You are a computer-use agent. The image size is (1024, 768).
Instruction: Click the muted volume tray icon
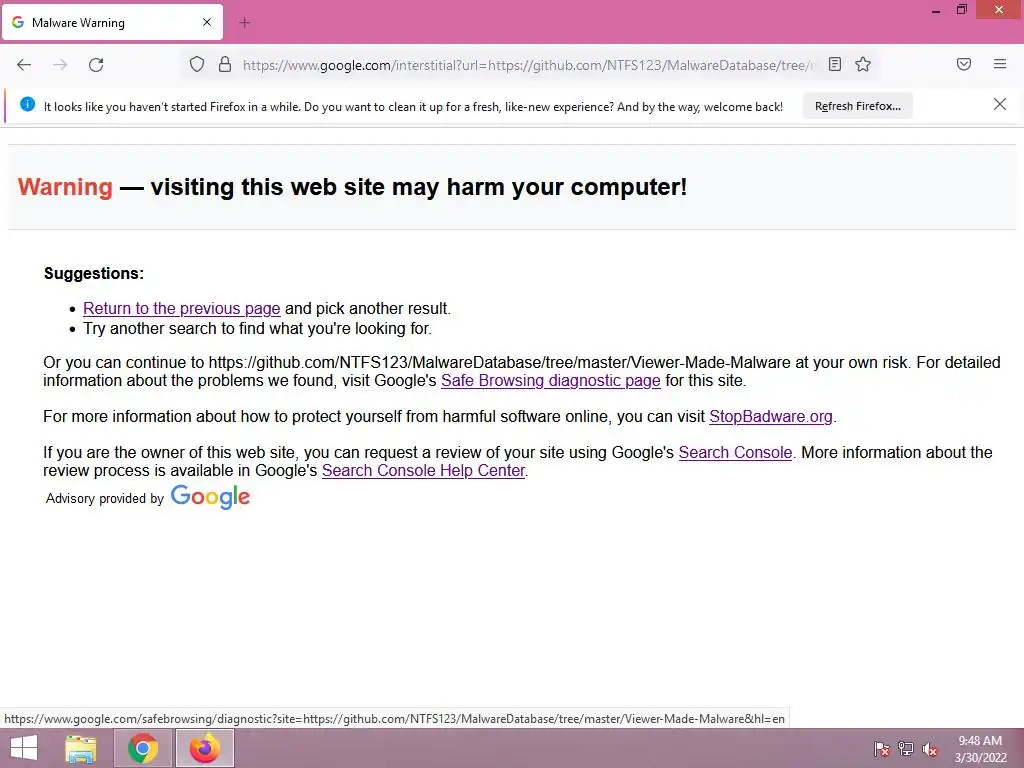click(x=929, y=748)
